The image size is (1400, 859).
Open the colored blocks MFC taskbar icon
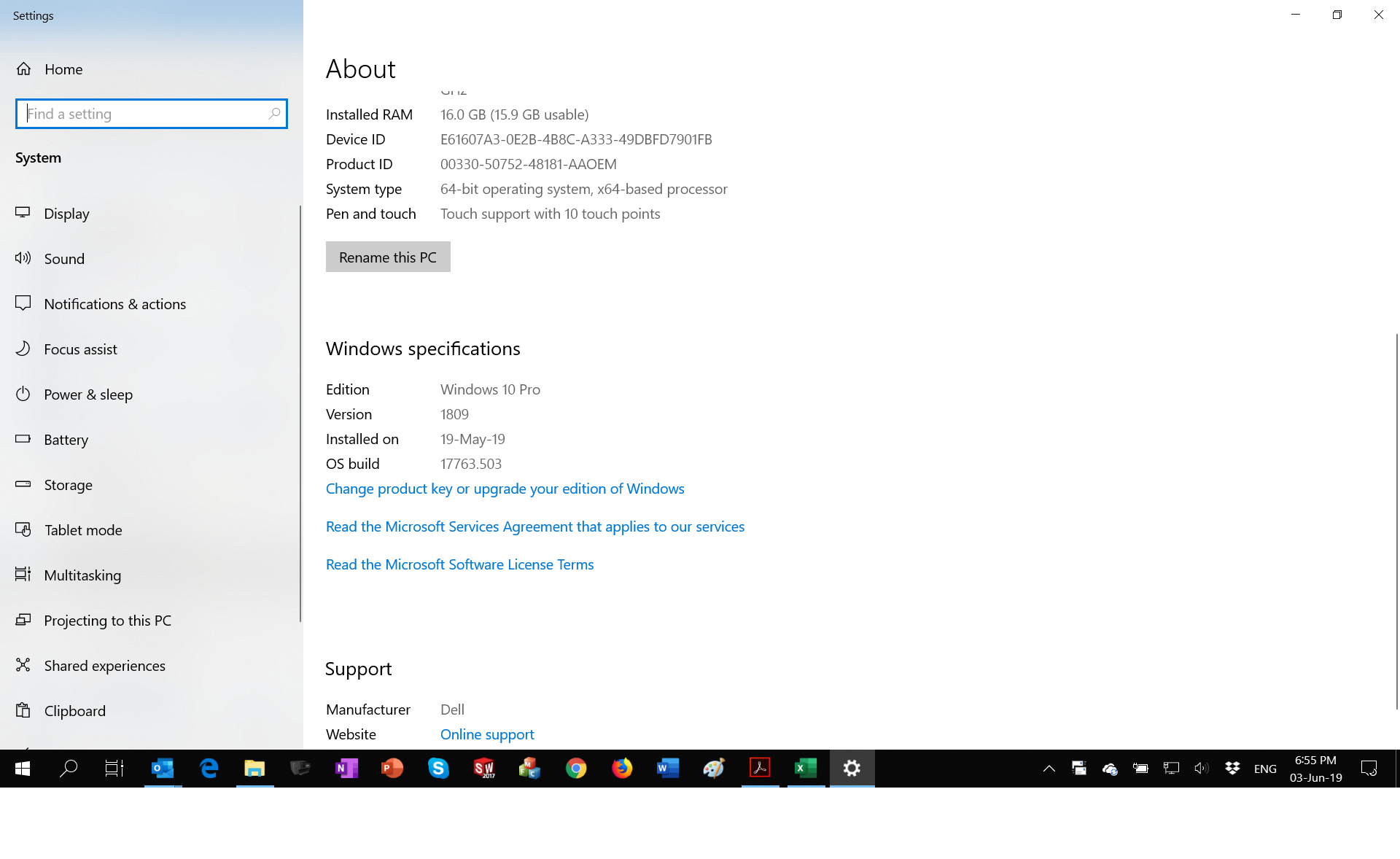pyautogui.click(x=530, y=768)
